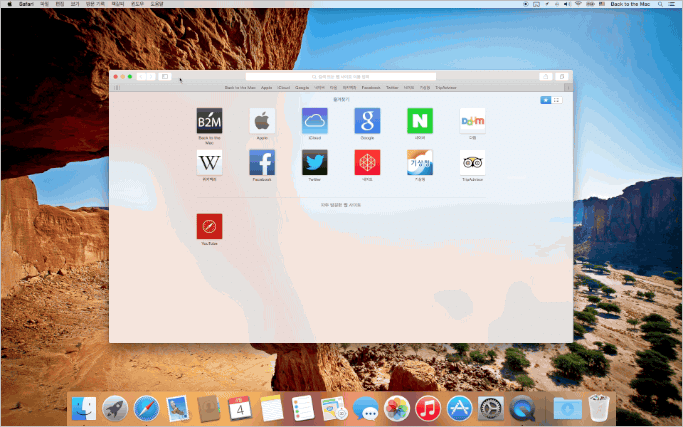The width and height of the screenshot is (683, 427).
Task: Click the volume icon in menu bar
Action: (x=568, y=4)
